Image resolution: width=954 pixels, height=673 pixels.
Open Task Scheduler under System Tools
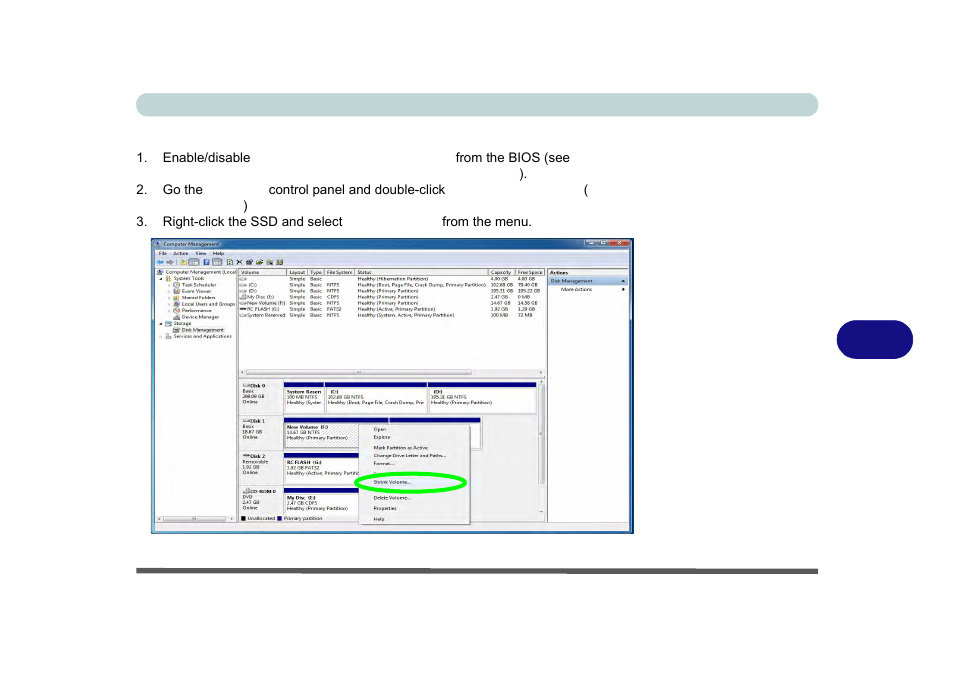[198, 284]
